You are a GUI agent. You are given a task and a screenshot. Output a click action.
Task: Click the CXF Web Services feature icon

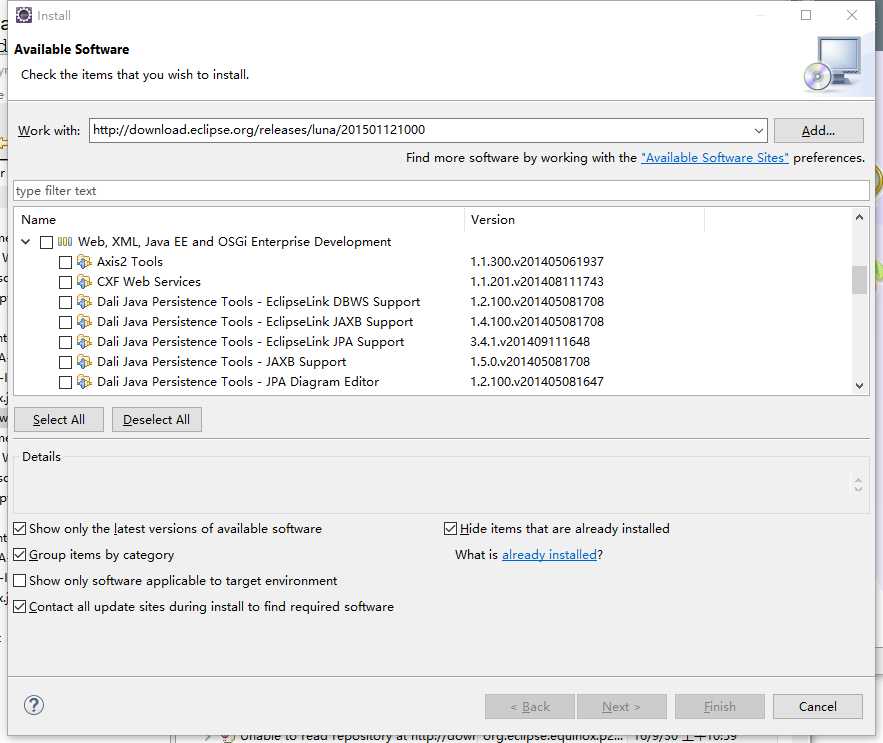tap(84, 282)
